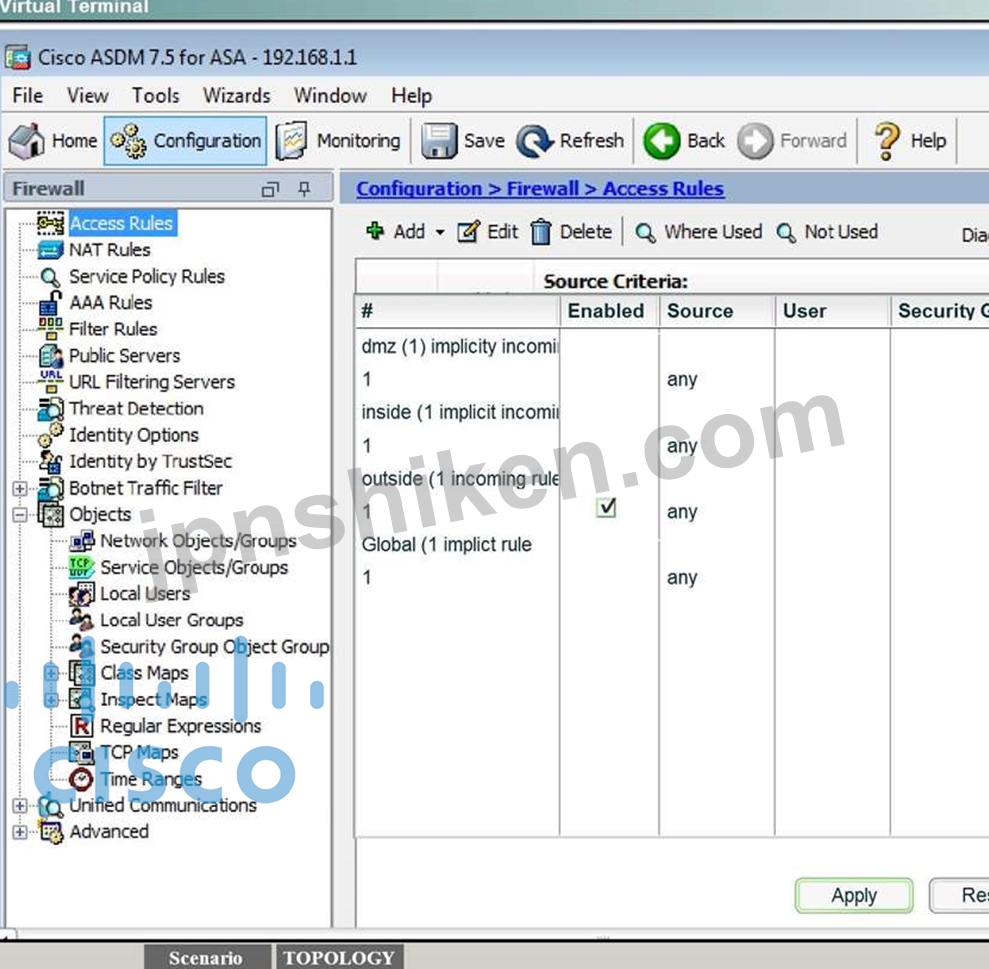Switch to the TOPOLOGY tab

point(339,958)
